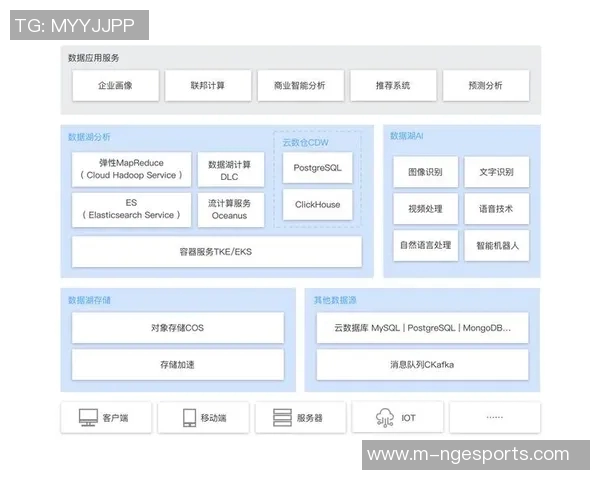This screenshot has width=600, height=480.
Task: Click the 数据湖分析 heading
Action: point(89,137)
